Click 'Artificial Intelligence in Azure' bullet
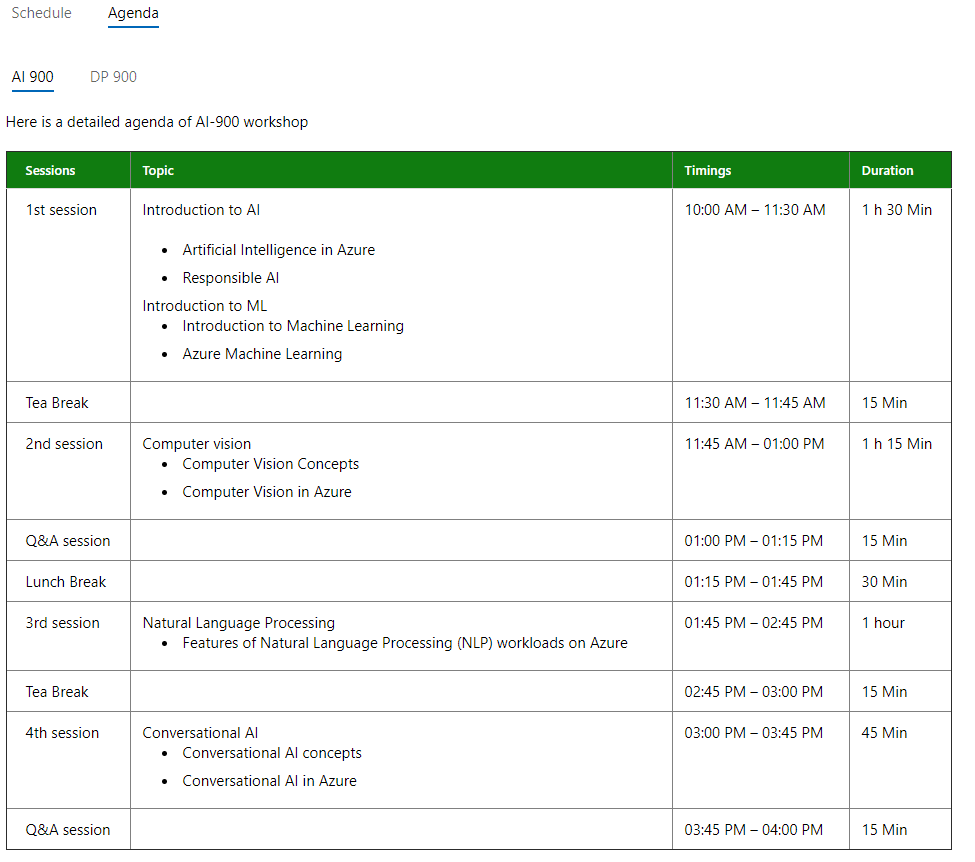975x862 pixels. click(x=279, y=250)
